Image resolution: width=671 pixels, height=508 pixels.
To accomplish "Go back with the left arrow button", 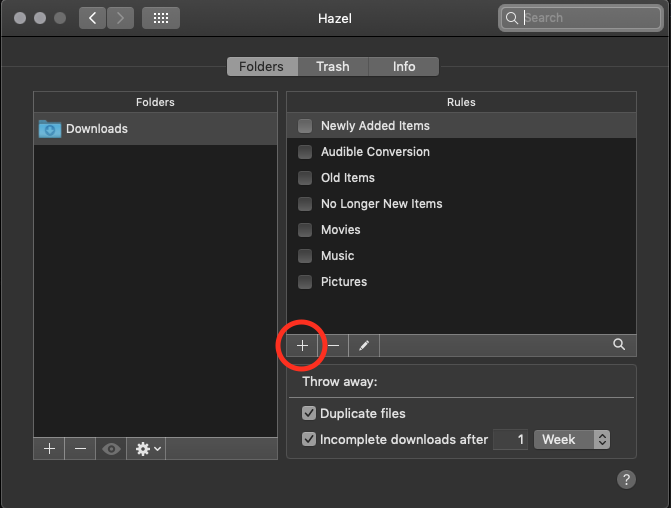I will (x=92, y=18).
